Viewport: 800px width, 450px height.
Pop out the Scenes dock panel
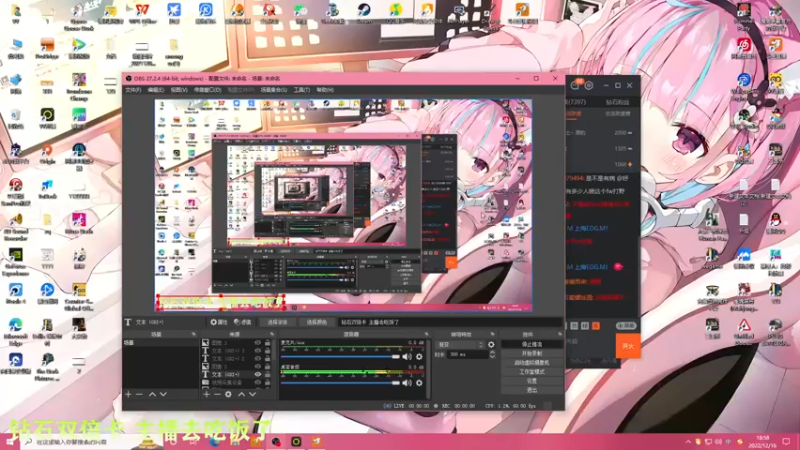point(194,334)
